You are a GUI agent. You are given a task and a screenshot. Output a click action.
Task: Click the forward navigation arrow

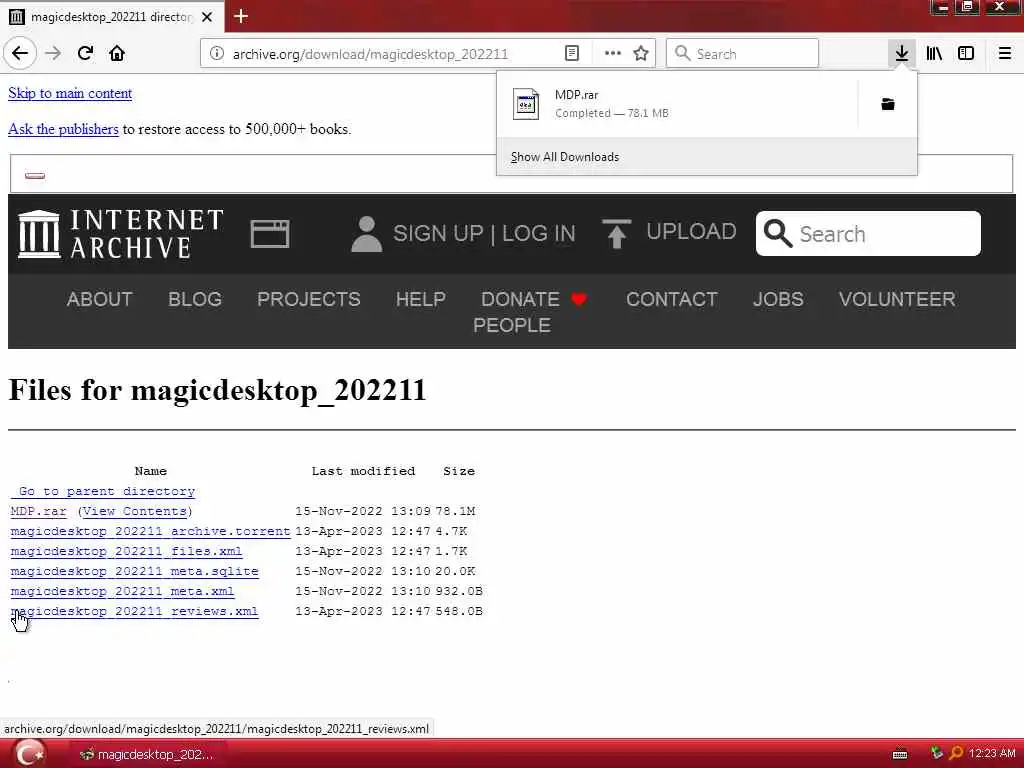[53, 54]
